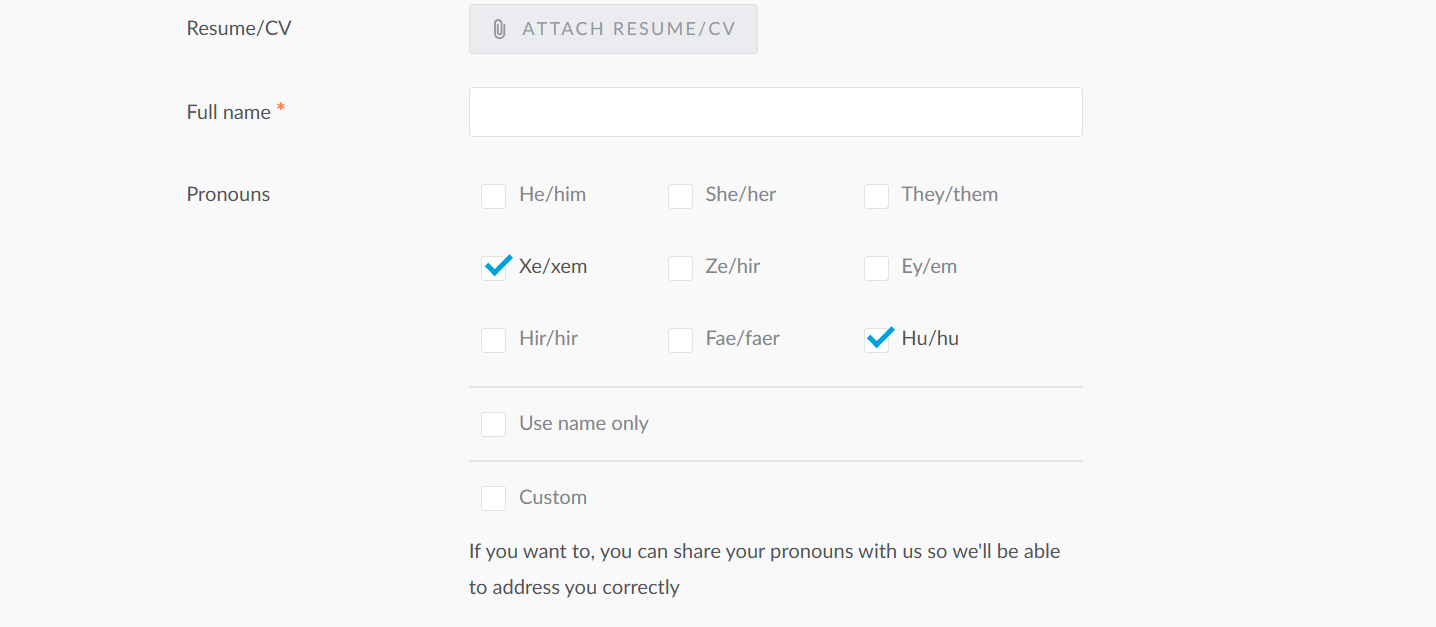Select the They/them checkbox
The width and height of the screenshot is (1436, 627).
[x=876, y=196]
